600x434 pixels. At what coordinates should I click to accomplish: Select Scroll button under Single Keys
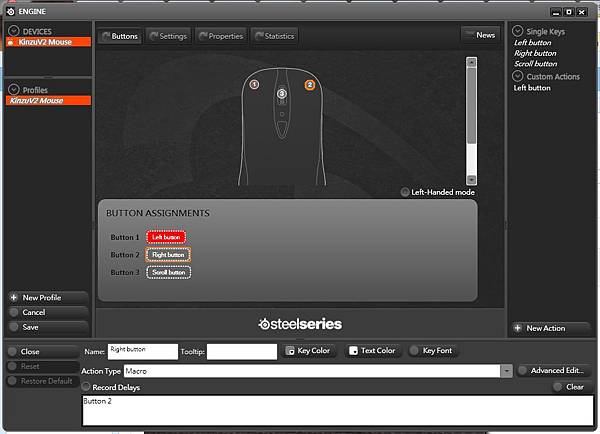(x=535, y=64)
